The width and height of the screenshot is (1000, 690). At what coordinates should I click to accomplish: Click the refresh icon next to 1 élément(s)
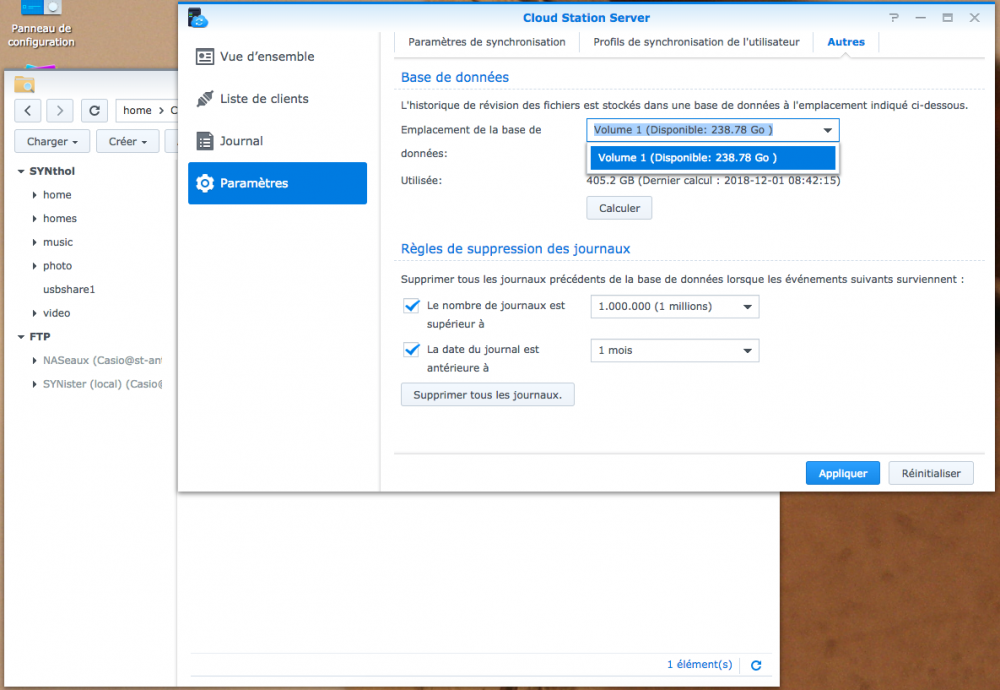click(x=756, y=665)
